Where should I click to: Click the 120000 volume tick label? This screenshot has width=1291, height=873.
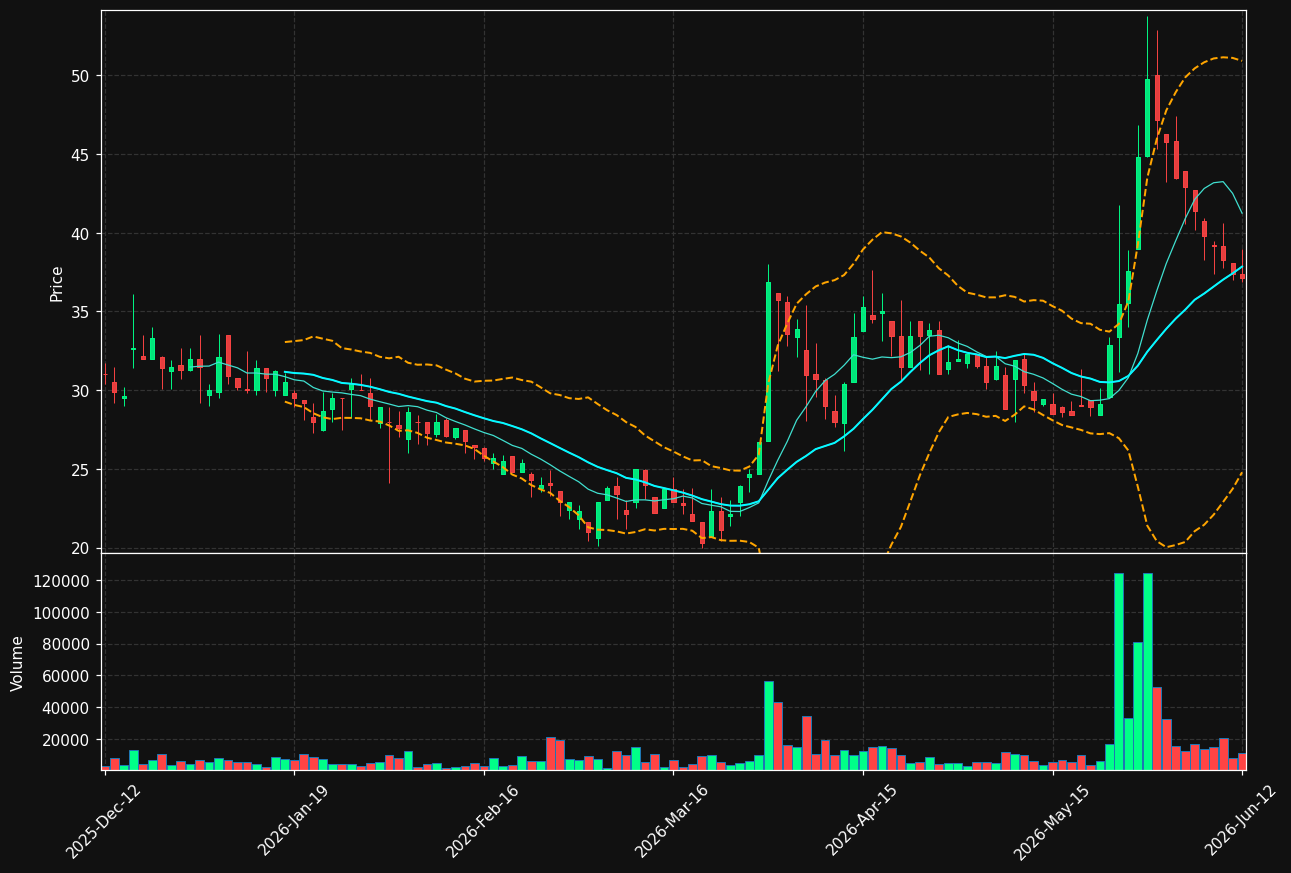point(62,582)
